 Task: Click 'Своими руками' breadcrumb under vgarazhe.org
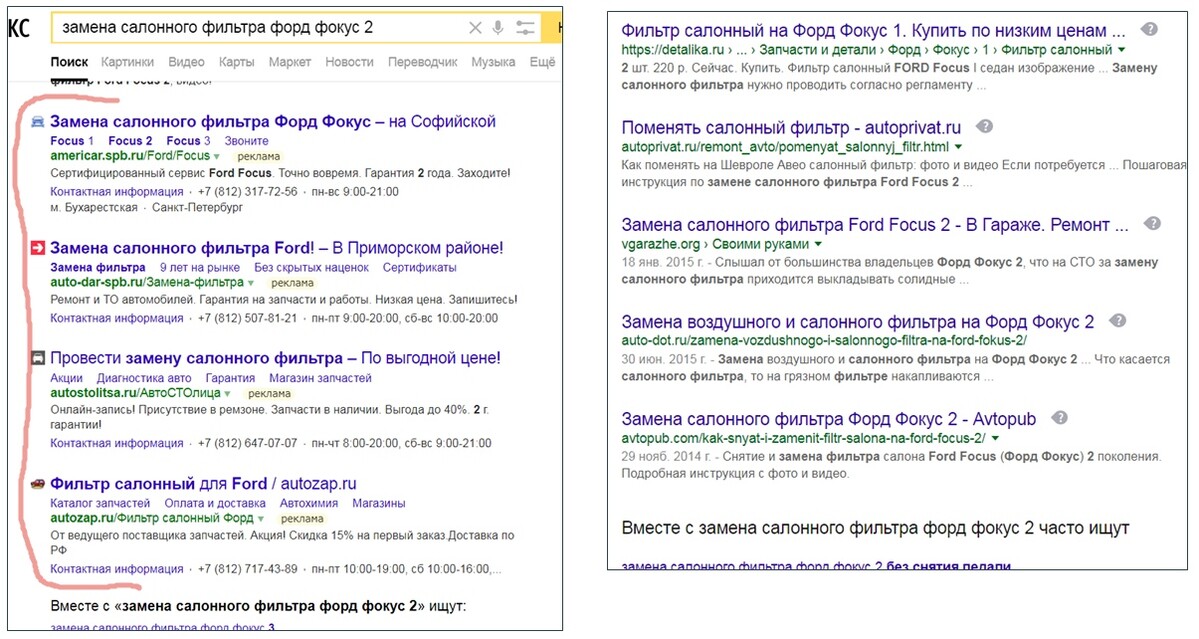pos(760,245)
